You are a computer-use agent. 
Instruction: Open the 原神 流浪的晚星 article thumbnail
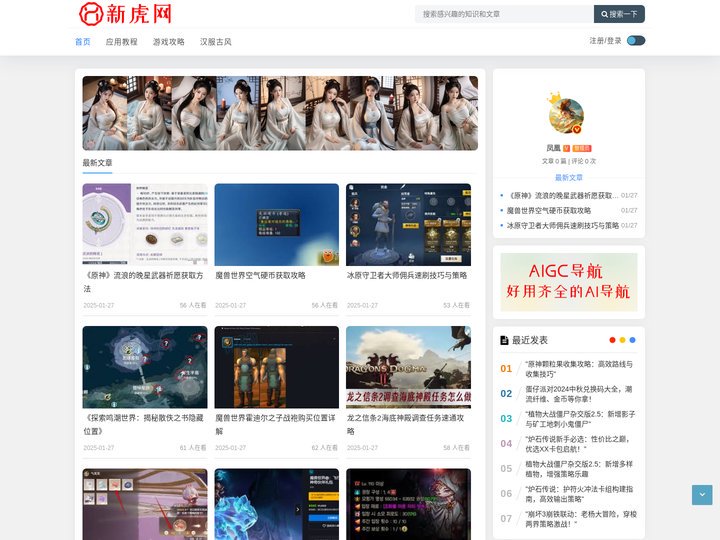tap(145, 225)
